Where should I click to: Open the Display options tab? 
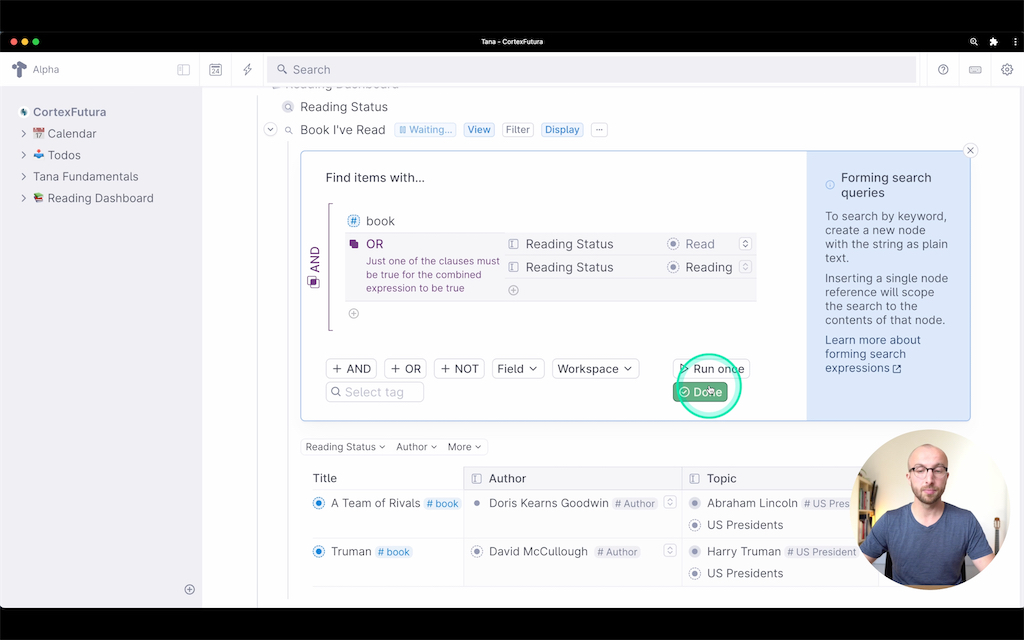click(562, 129)
